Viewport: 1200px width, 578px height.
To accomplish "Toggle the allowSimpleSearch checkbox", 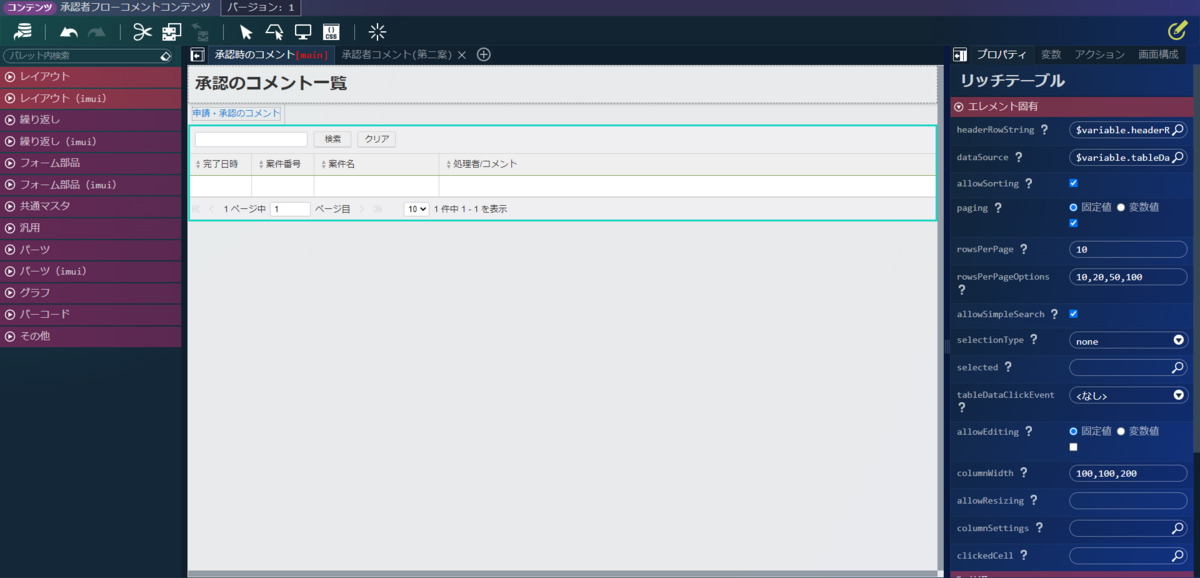I will click(1074, 314).
